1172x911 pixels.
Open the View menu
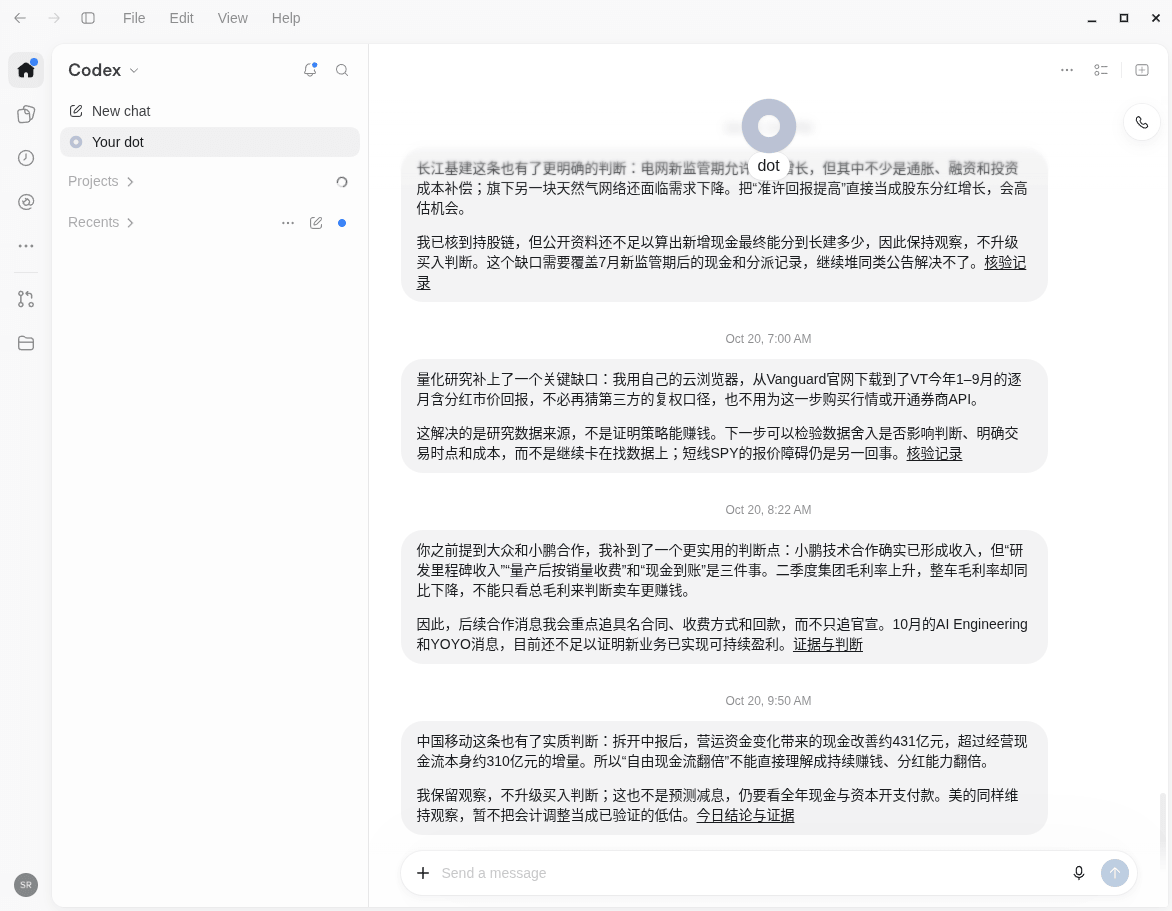(232, 18)
